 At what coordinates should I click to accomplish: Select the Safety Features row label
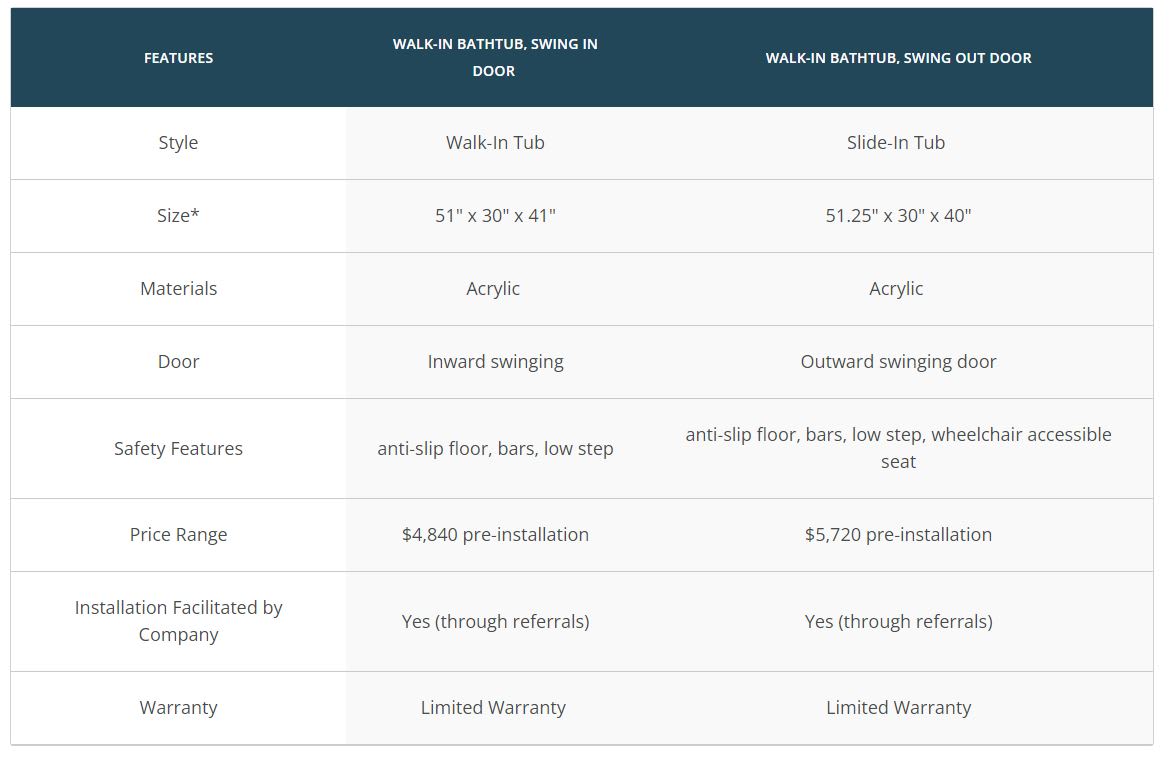pyautogui.click(x=178, y=449)
